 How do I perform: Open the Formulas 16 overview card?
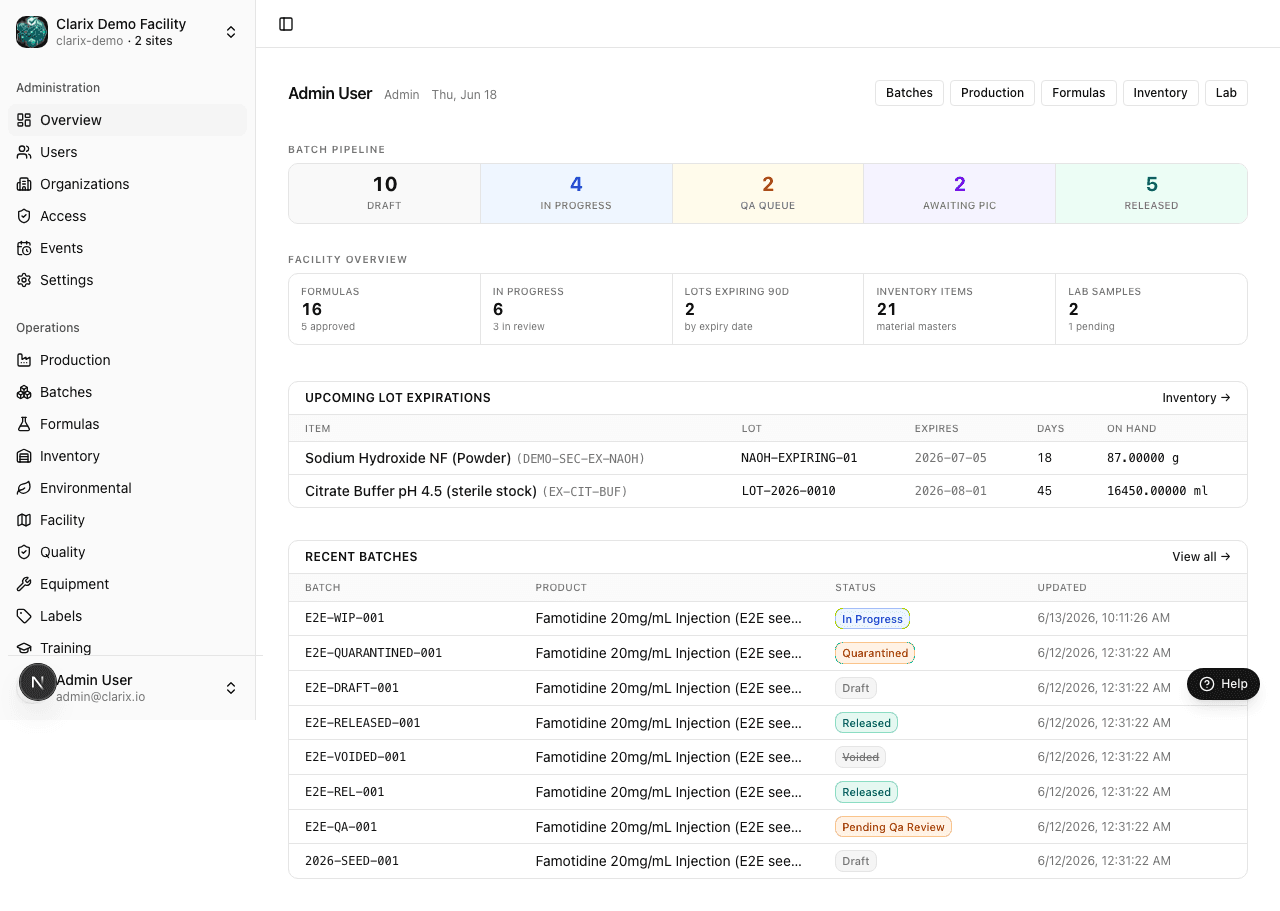[384, 309]
